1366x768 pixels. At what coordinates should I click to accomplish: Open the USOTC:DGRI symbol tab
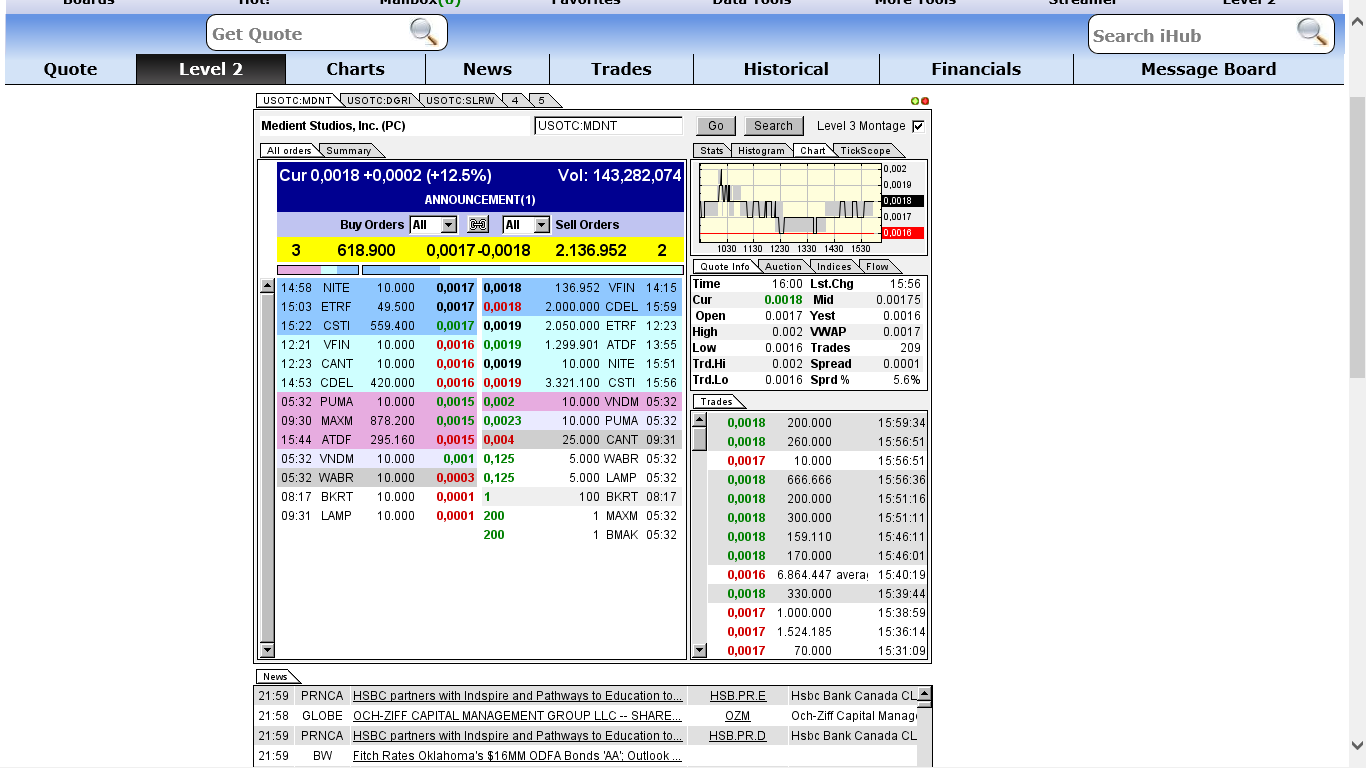click(x=379, y=101)
